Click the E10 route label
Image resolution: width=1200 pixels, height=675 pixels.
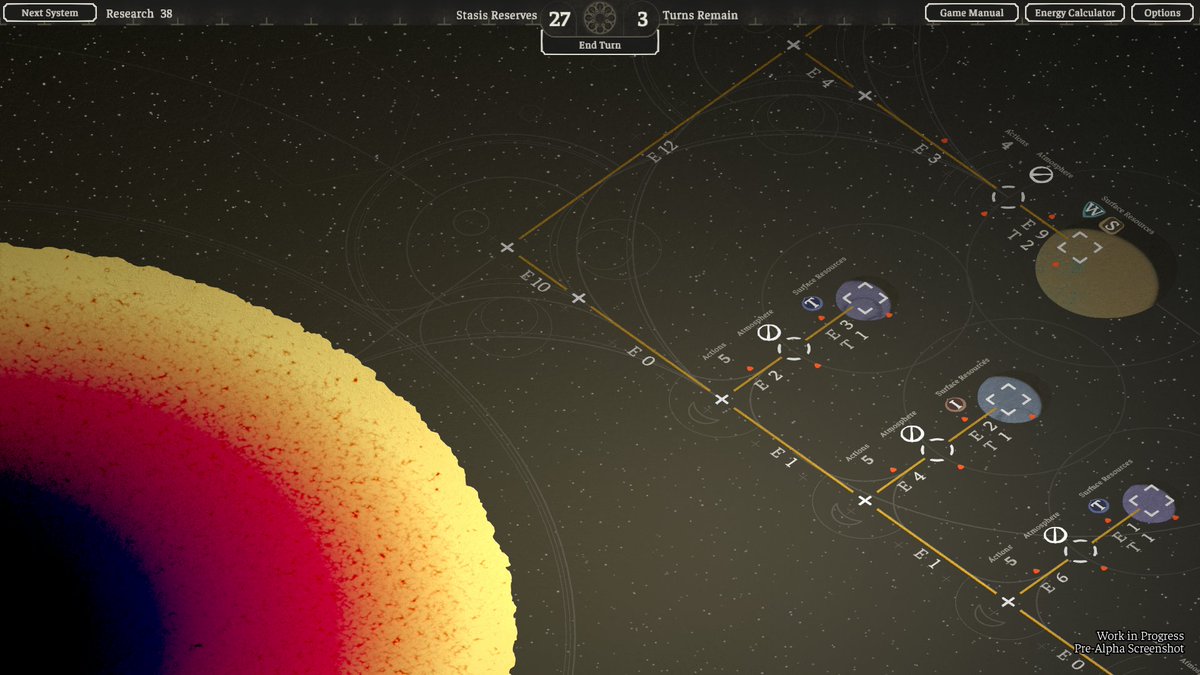click(535, 282)
